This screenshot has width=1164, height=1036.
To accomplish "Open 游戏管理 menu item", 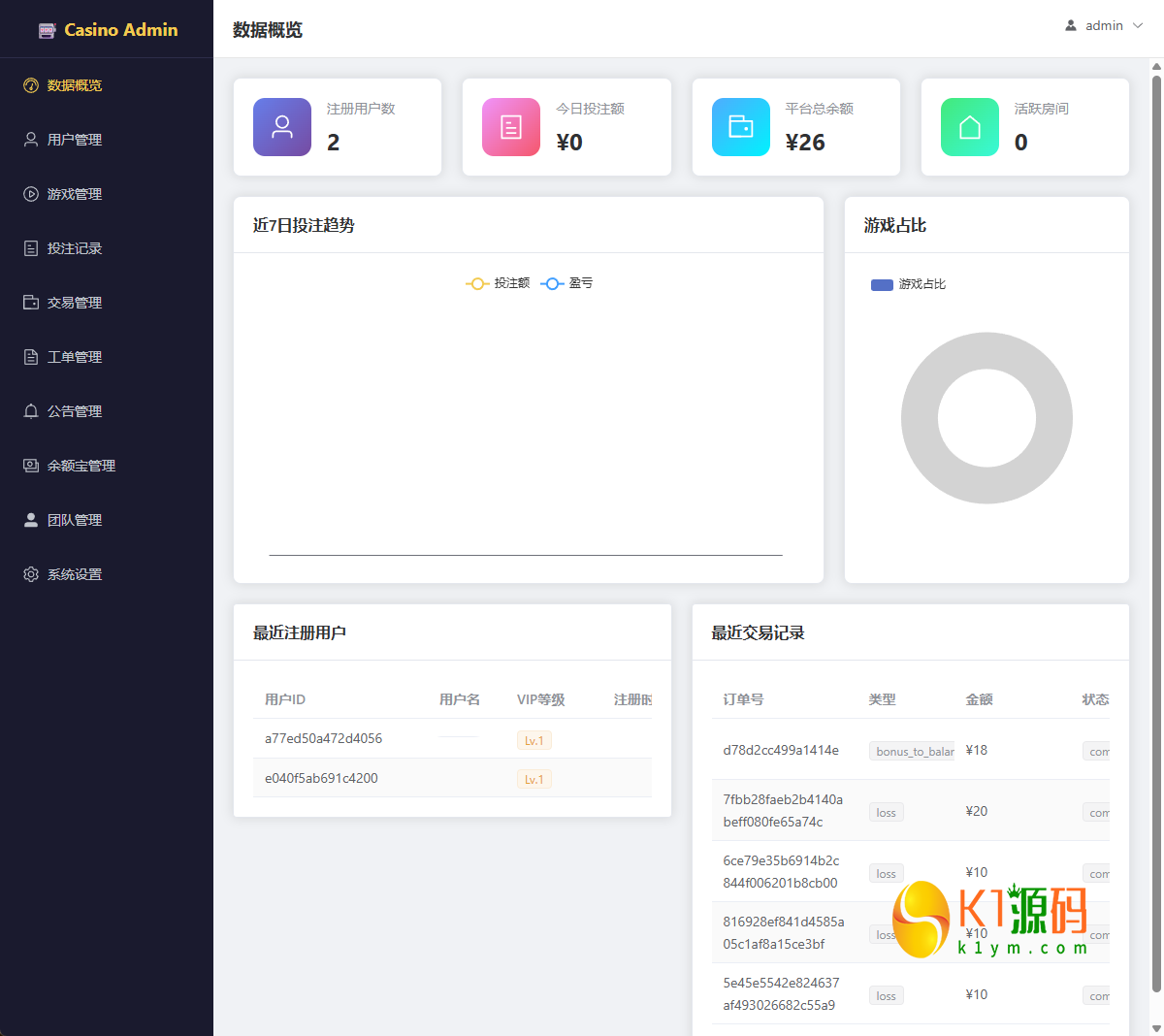I will [x=107, y=194].
